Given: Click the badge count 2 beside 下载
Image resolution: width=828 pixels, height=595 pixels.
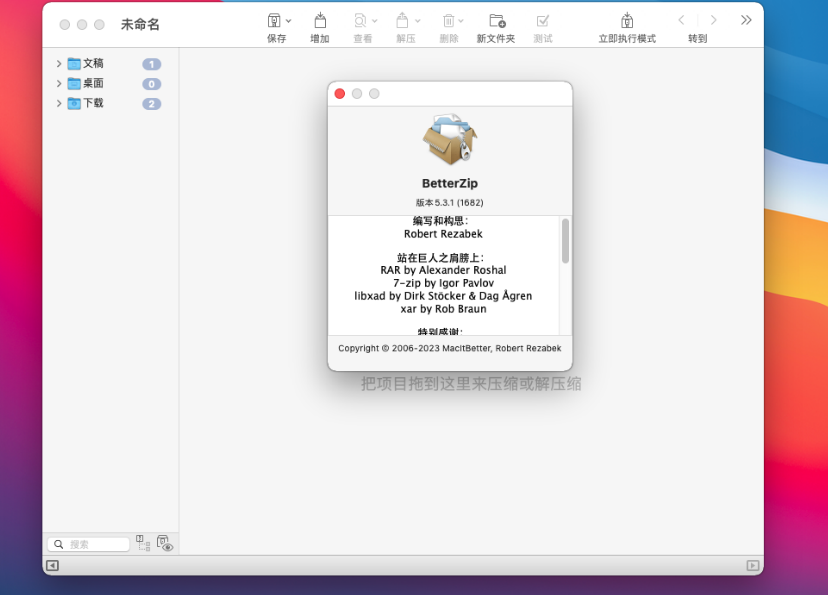Looking at the screenshot, I should point(152,104).
